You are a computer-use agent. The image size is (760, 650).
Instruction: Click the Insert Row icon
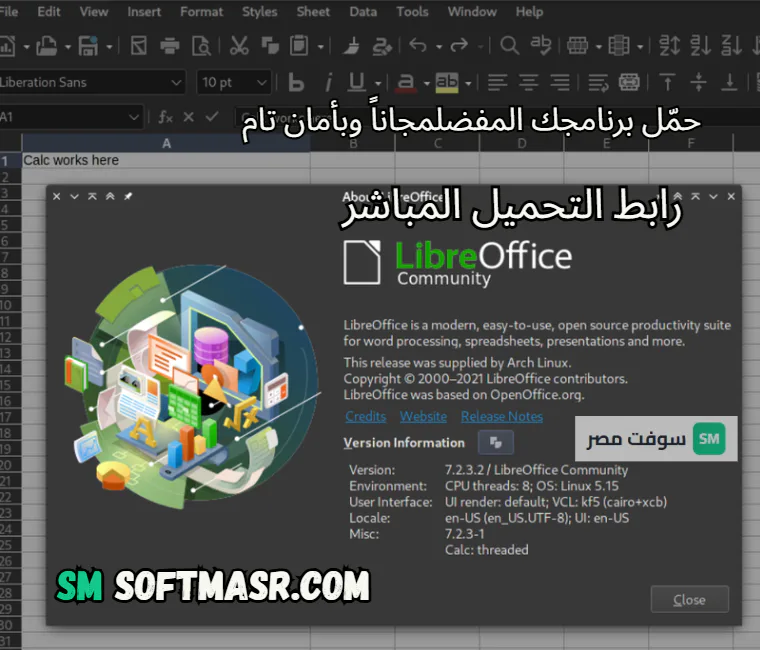click(x=577, y=46)
